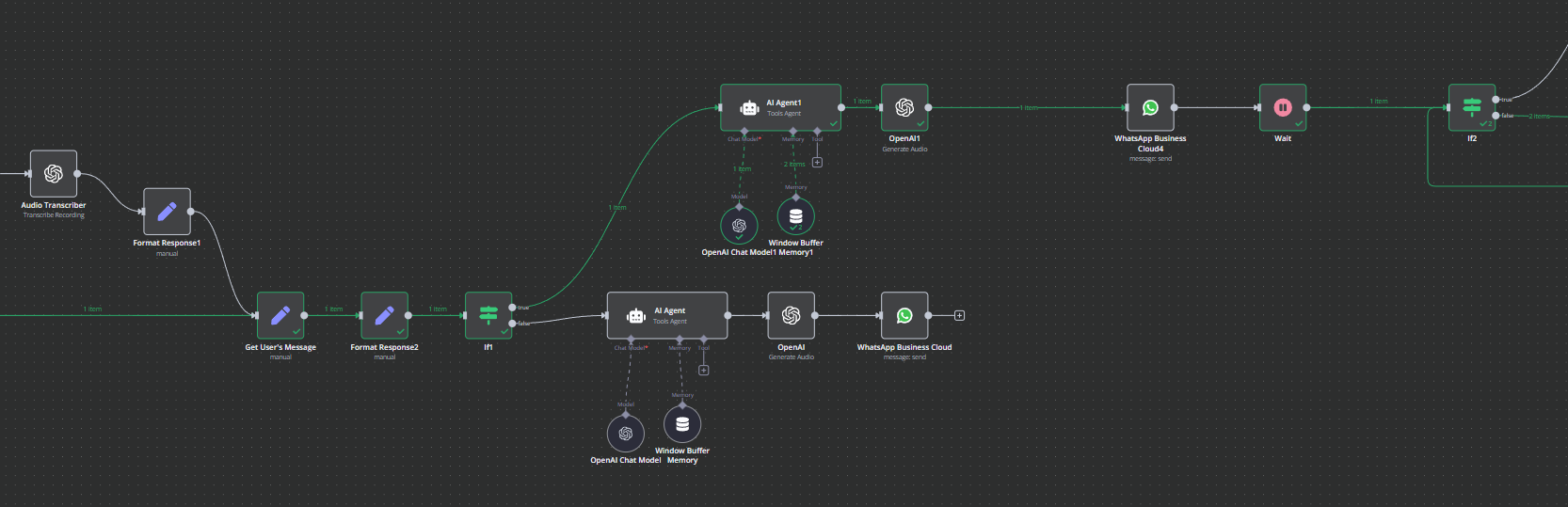
Task: Click the 'Format Response1' label
Action: pos(167,243)
